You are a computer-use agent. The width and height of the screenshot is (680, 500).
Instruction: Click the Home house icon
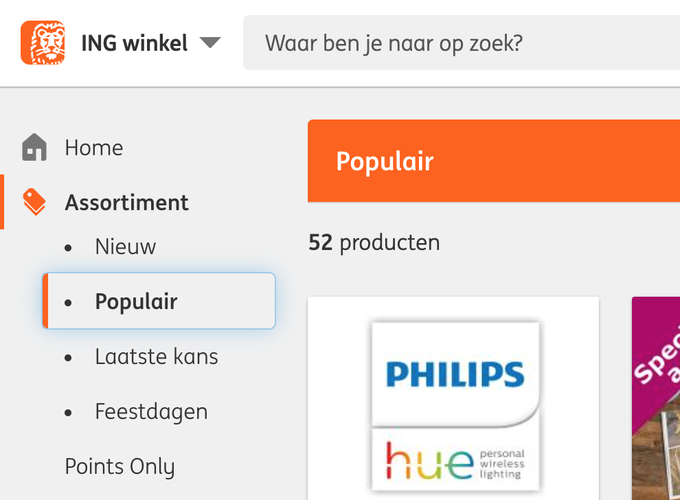[x=35, y=148]
